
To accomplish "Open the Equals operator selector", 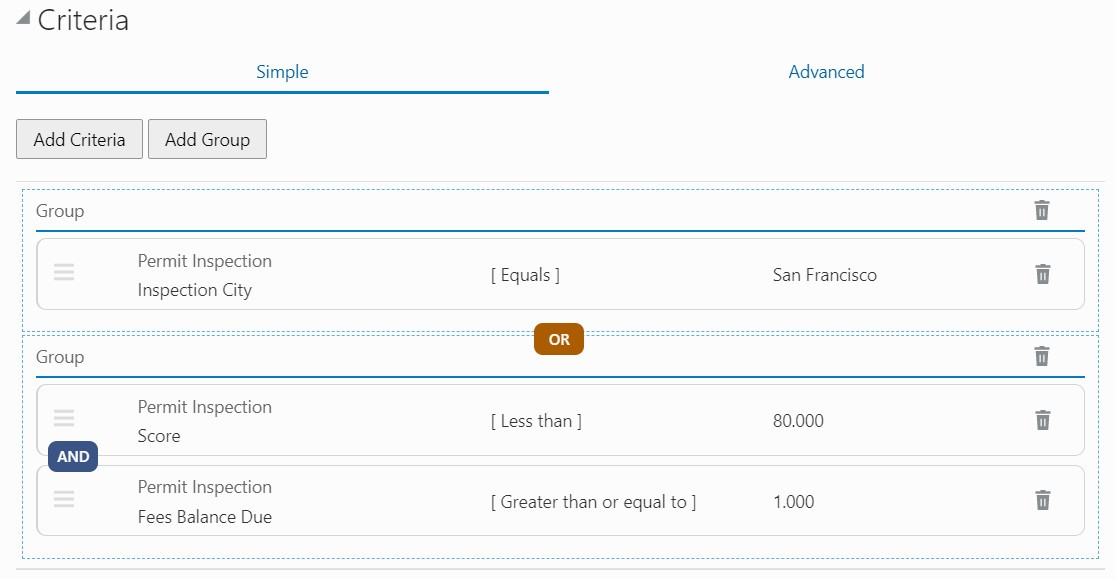I will (x=525, y=275).
